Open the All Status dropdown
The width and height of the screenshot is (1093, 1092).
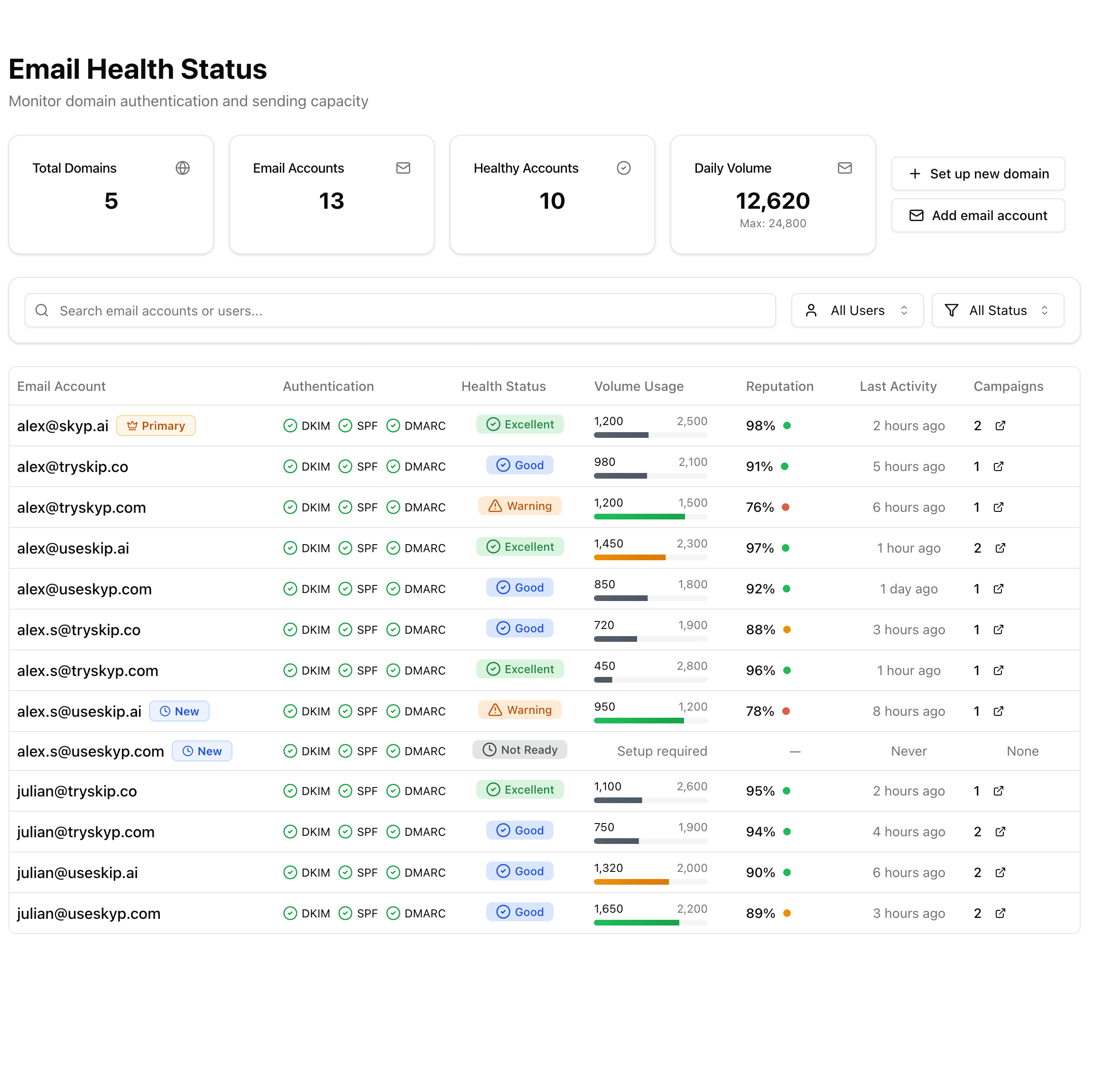click(997, 310)
